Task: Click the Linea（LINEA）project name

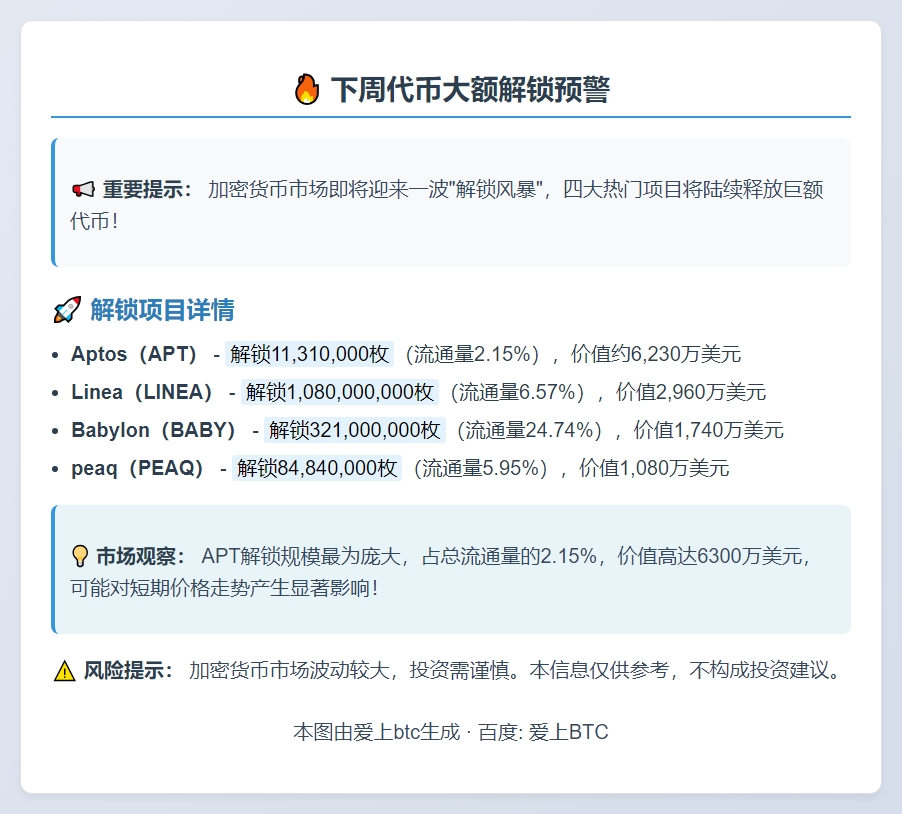Action: click(144, 392)
